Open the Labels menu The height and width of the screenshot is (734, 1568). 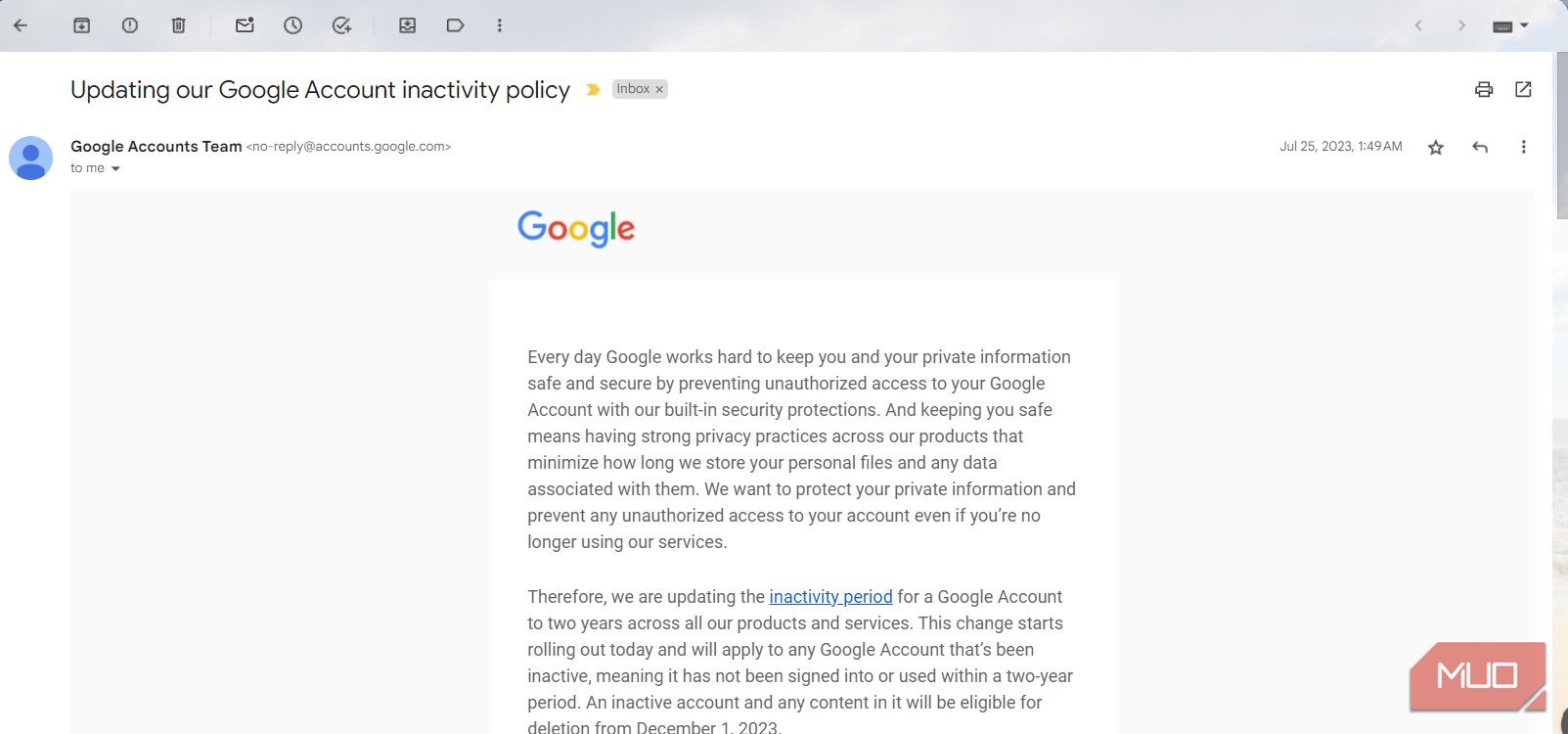pyautogui.click(x=455, y=25)
